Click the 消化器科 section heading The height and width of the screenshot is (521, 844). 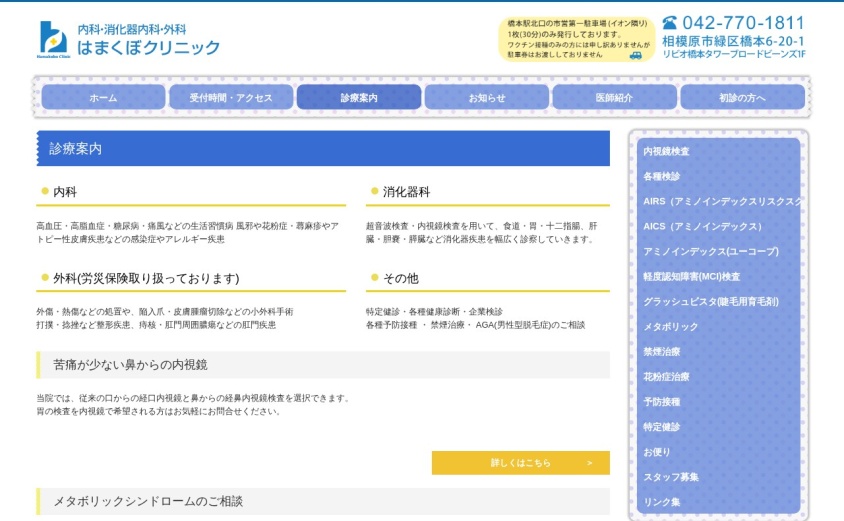pyautogui.click(x=406, y=192)
